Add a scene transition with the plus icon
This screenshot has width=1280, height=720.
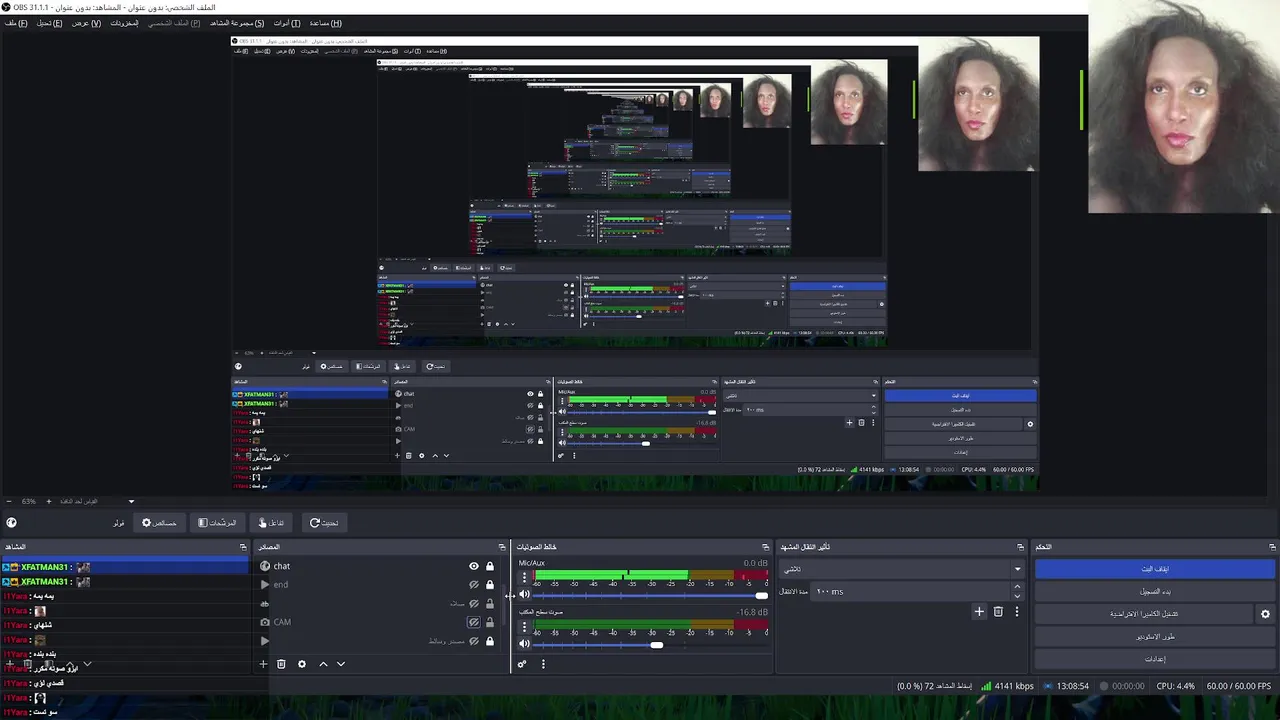979,612
